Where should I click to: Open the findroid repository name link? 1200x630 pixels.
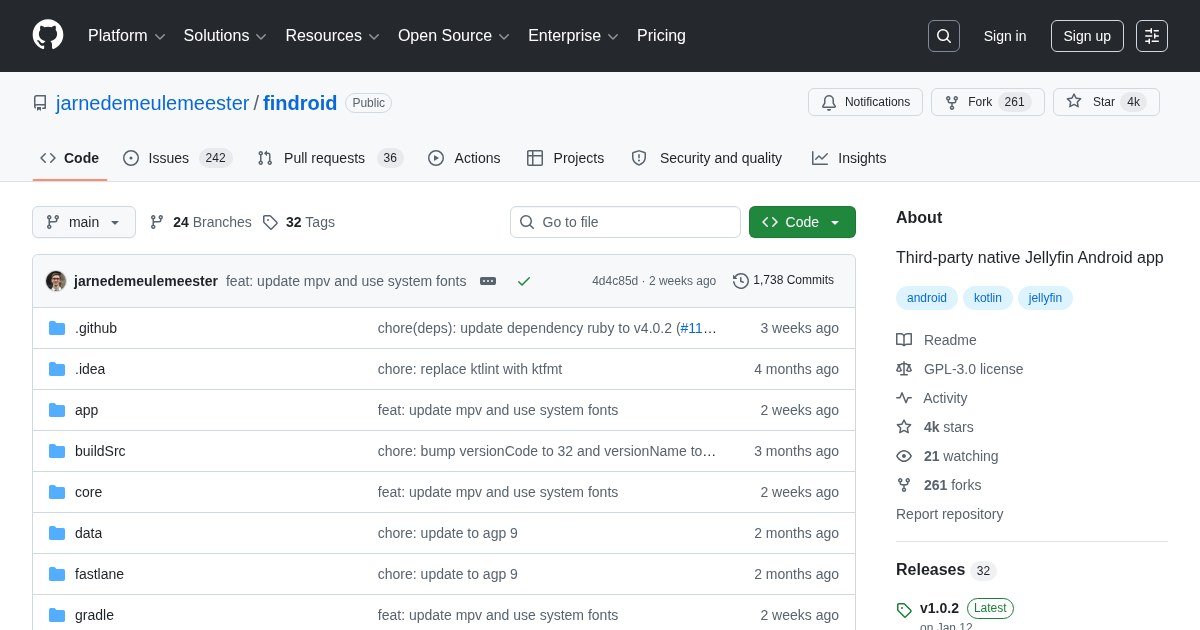300,103
